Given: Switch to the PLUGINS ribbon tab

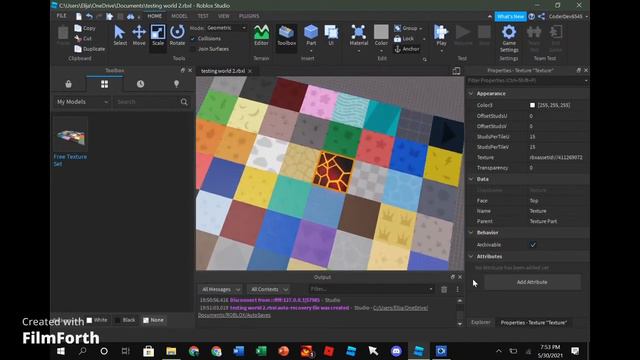Looking at the screenshot, I should coord(249,16).
